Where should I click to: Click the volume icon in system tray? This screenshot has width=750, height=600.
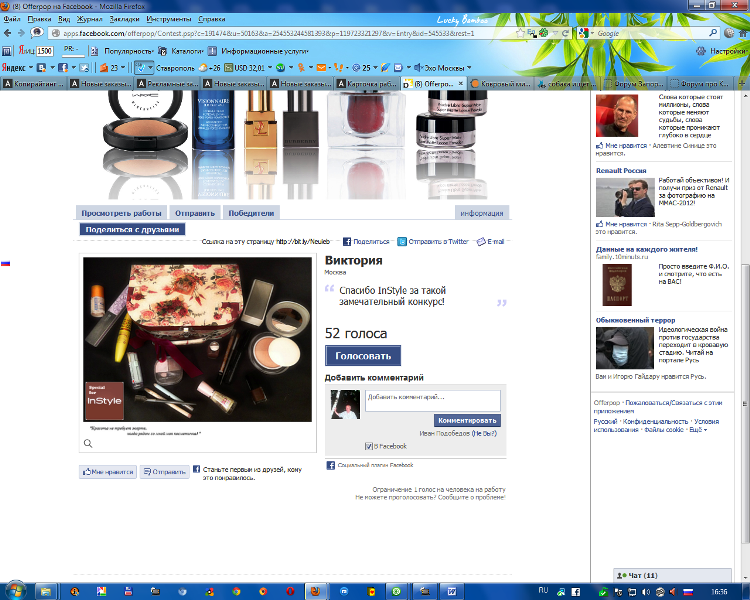coord(646,592)
